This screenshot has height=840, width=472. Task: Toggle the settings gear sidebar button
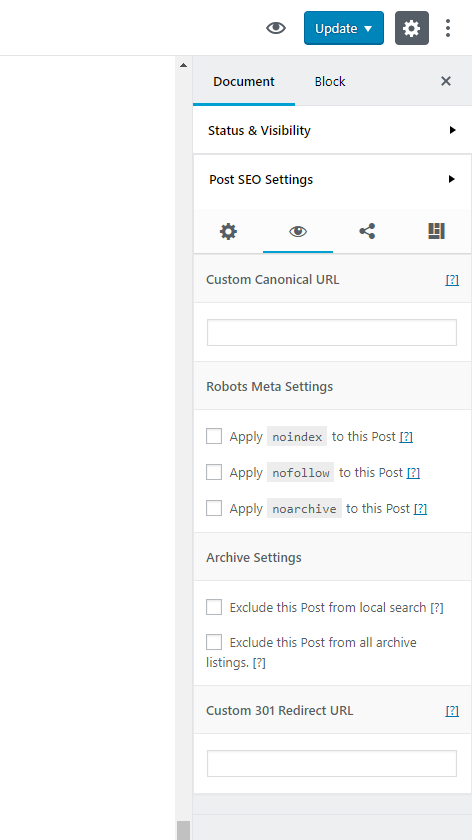pos(411,28)
